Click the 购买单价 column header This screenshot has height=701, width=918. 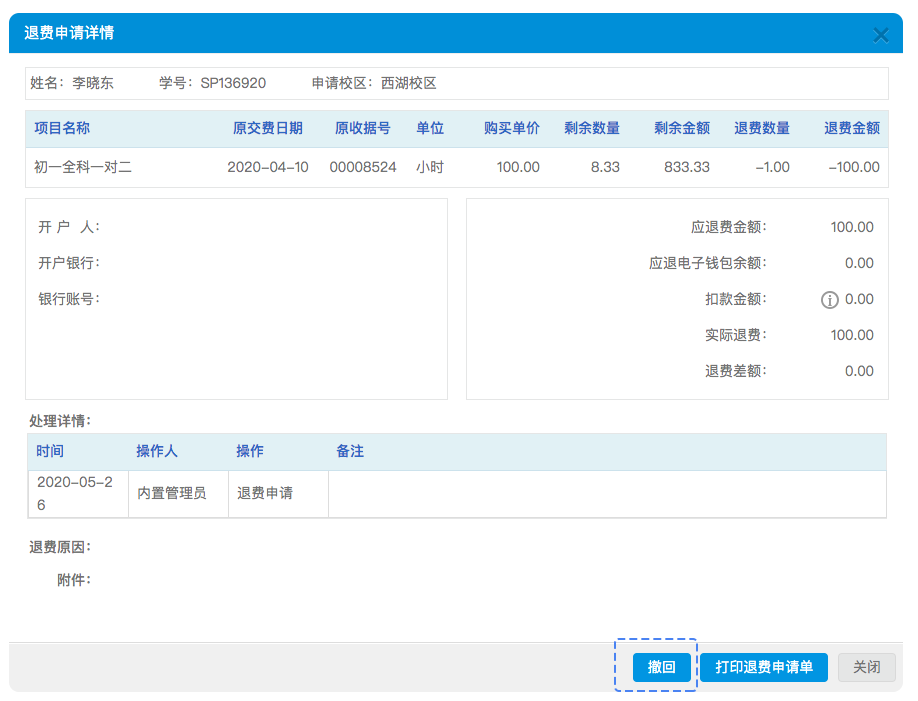[512, 128]
